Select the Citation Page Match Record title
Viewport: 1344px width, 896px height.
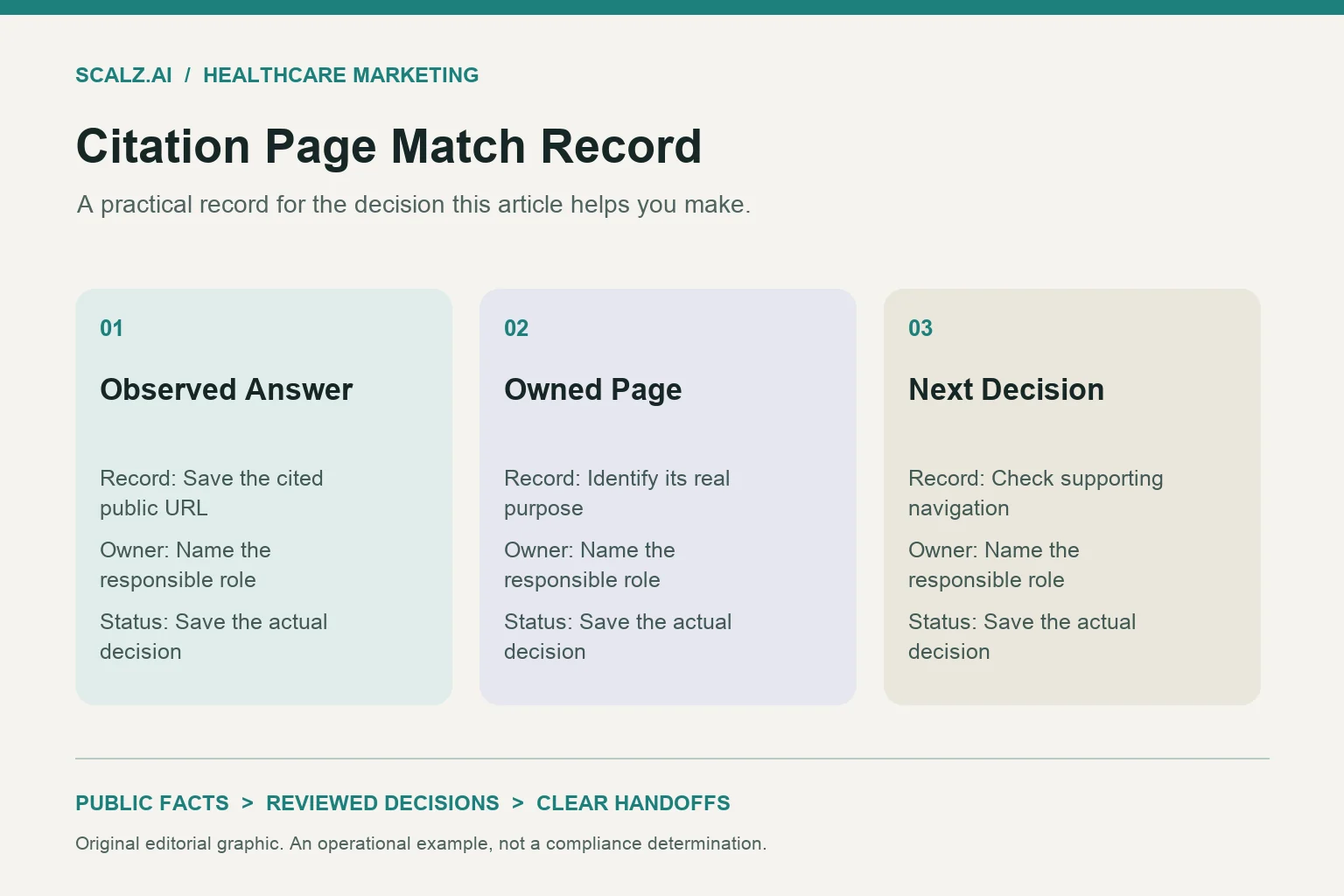pos(388,146)
